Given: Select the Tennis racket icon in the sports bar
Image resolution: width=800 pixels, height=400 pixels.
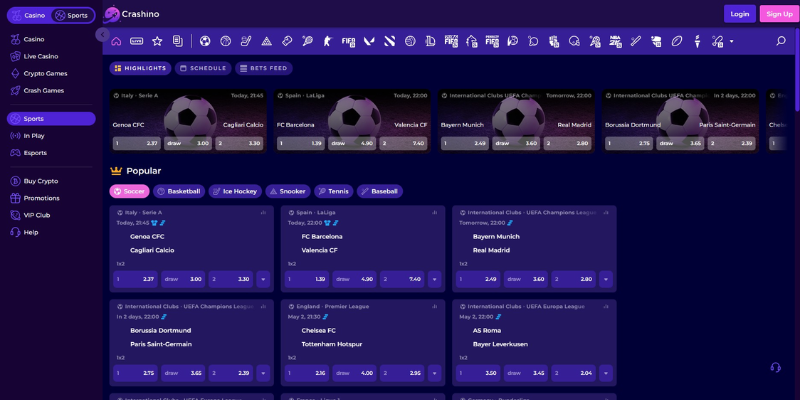Looking at the screenshot, I should (308, 41).
